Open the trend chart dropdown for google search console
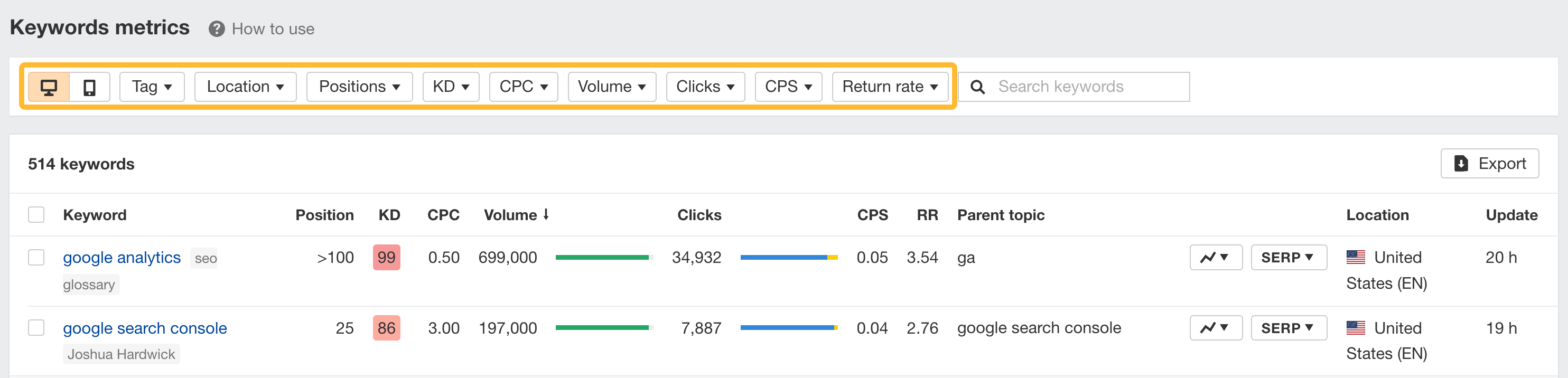Screen dimensions: 1568x378 point(1216,328)
